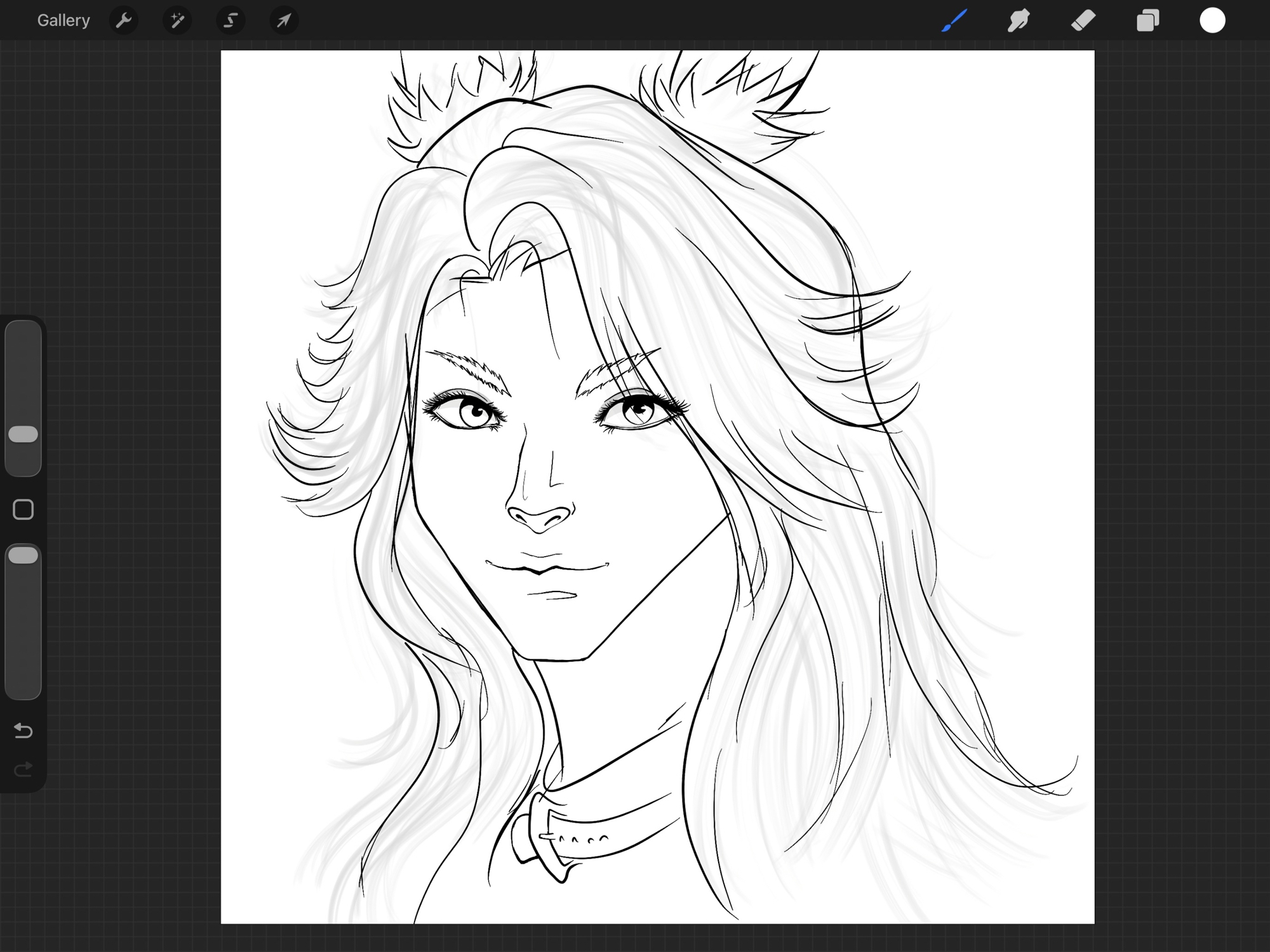The height and width of the screenshot is (952, 1270).
Task: Select the Smudge tool
Action: pos(1019,20)
